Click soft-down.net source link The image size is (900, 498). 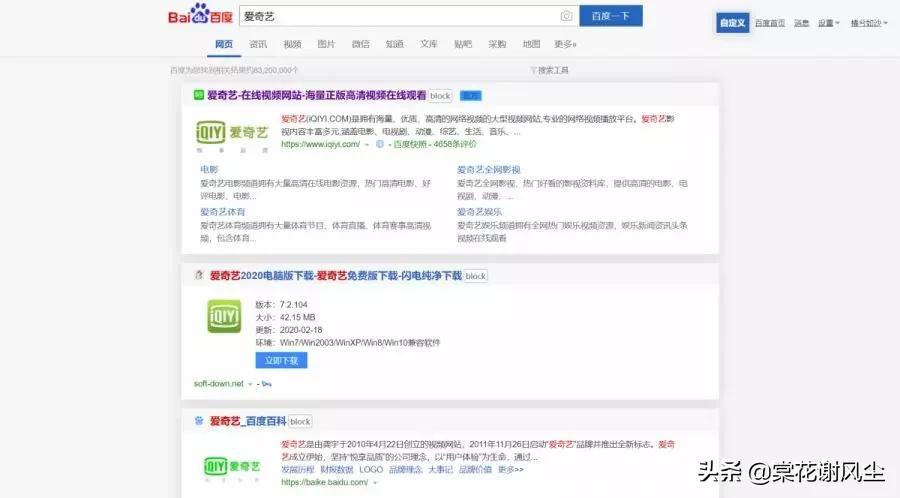click(219, 384)
